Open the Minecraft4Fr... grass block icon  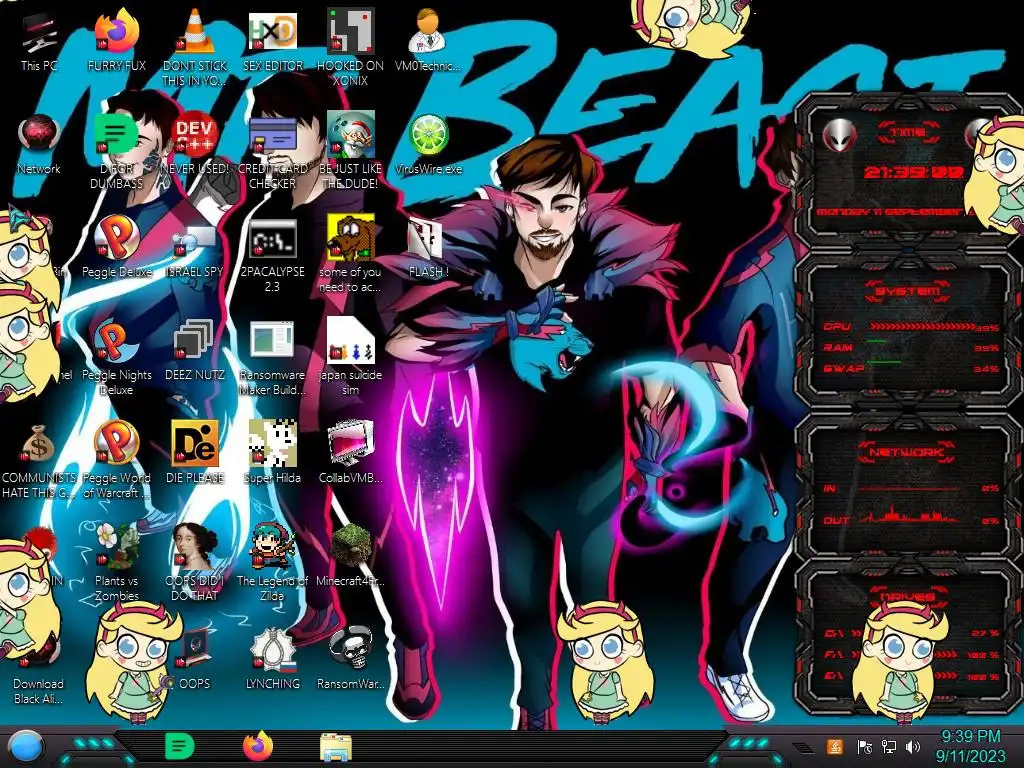click(x=351, y=555)
